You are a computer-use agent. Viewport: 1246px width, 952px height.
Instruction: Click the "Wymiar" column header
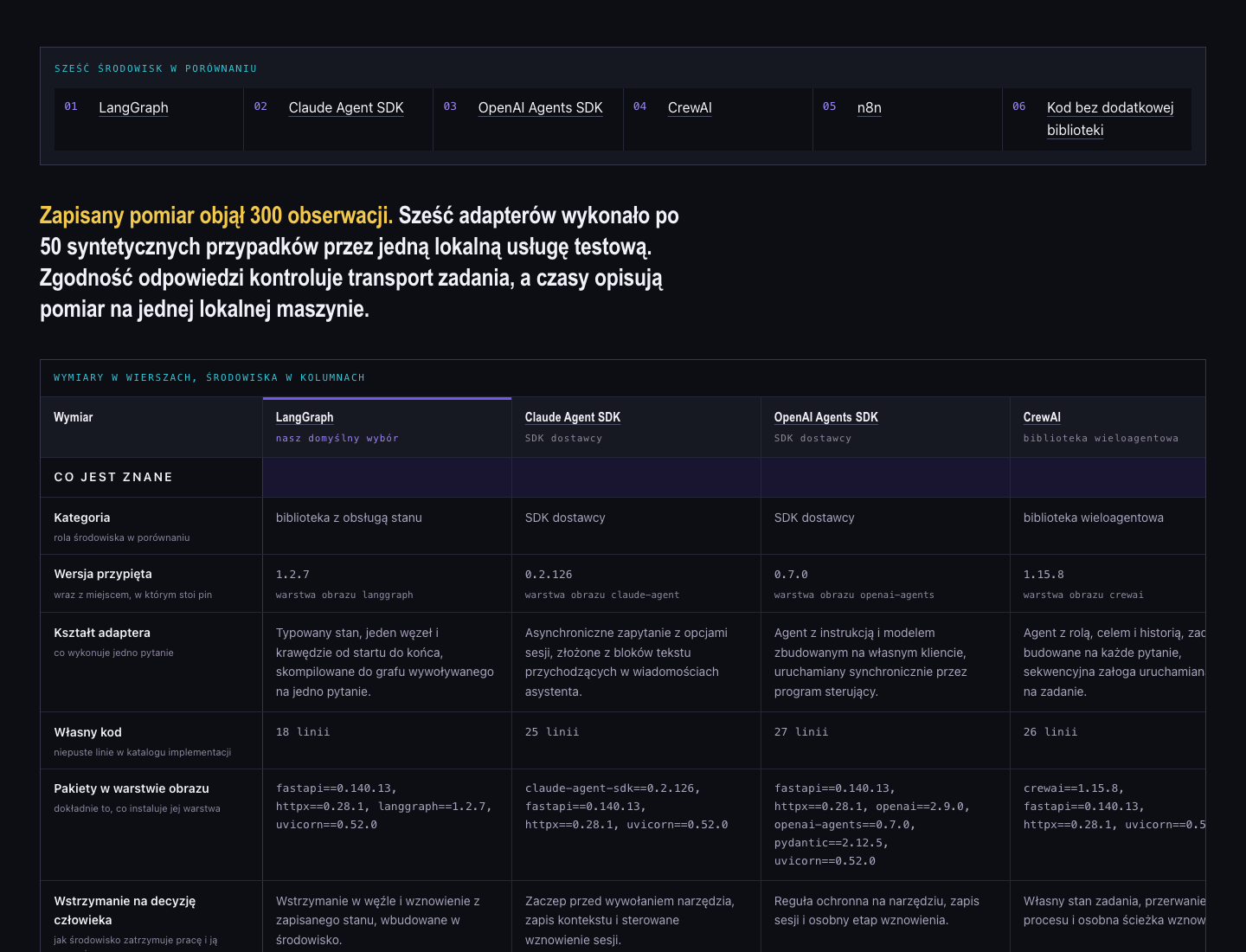pyautogui.click(x=74, y=417)
